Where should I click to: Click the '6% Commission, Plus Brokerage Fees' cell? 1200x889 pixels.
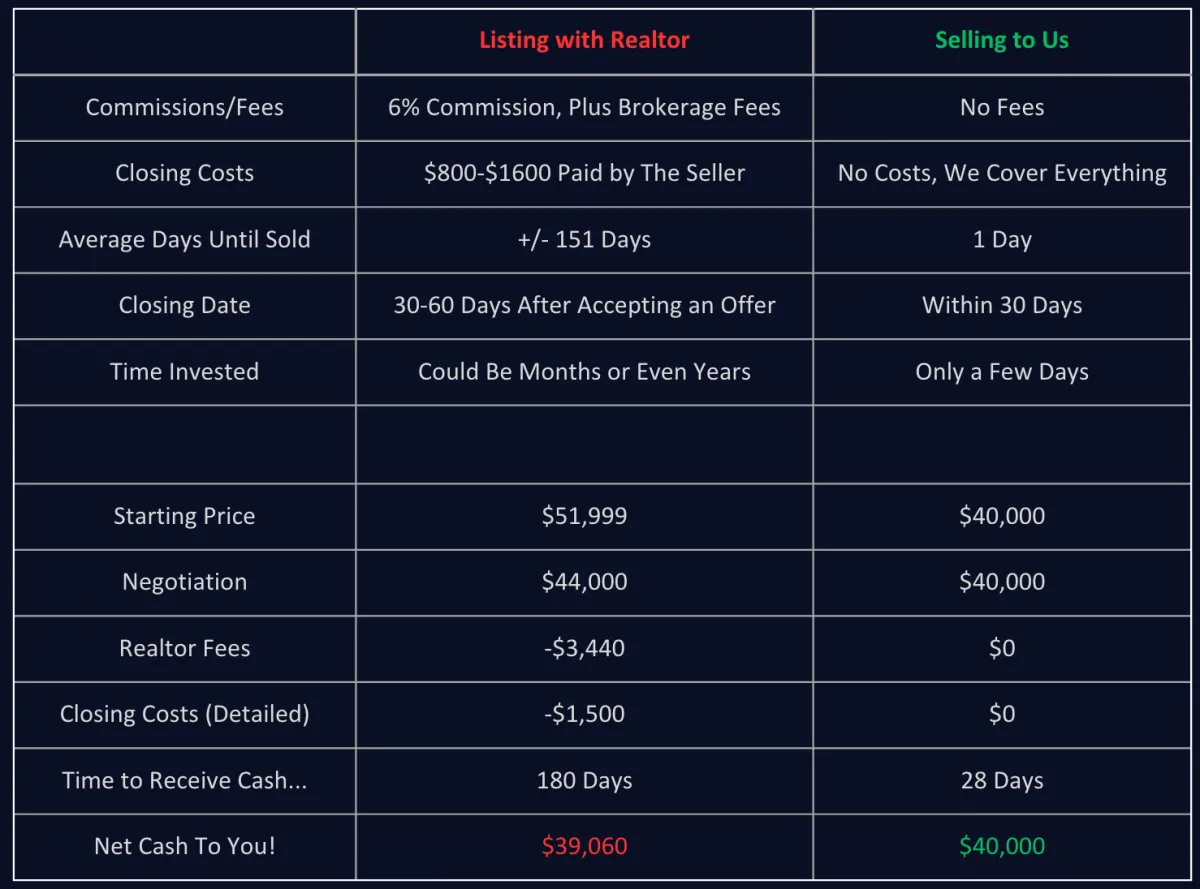584,107
